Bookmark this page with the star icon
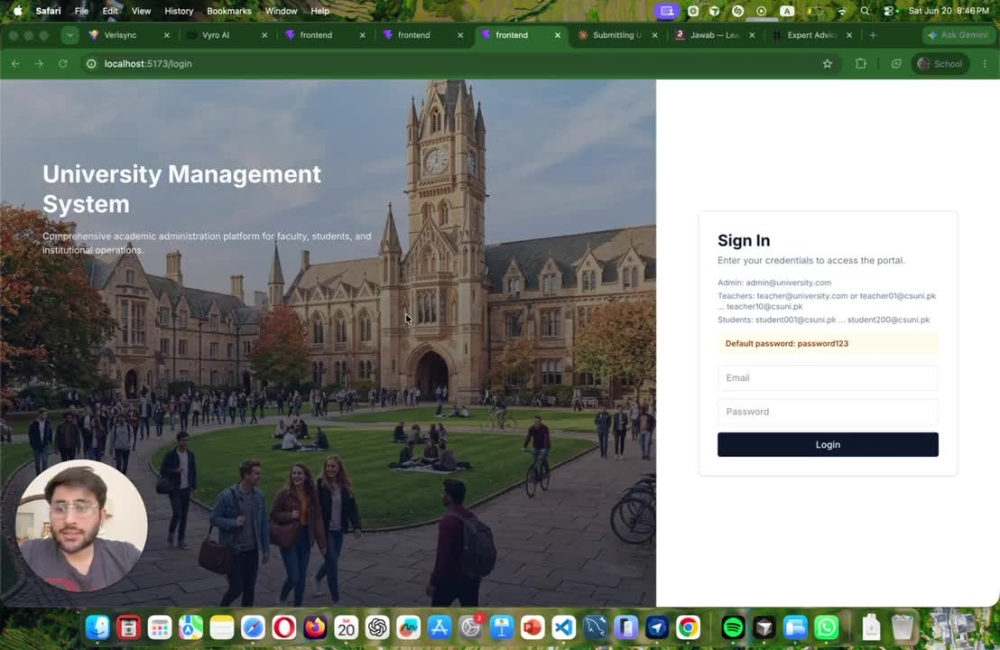Screen dimensions: 1000x650 827,64
